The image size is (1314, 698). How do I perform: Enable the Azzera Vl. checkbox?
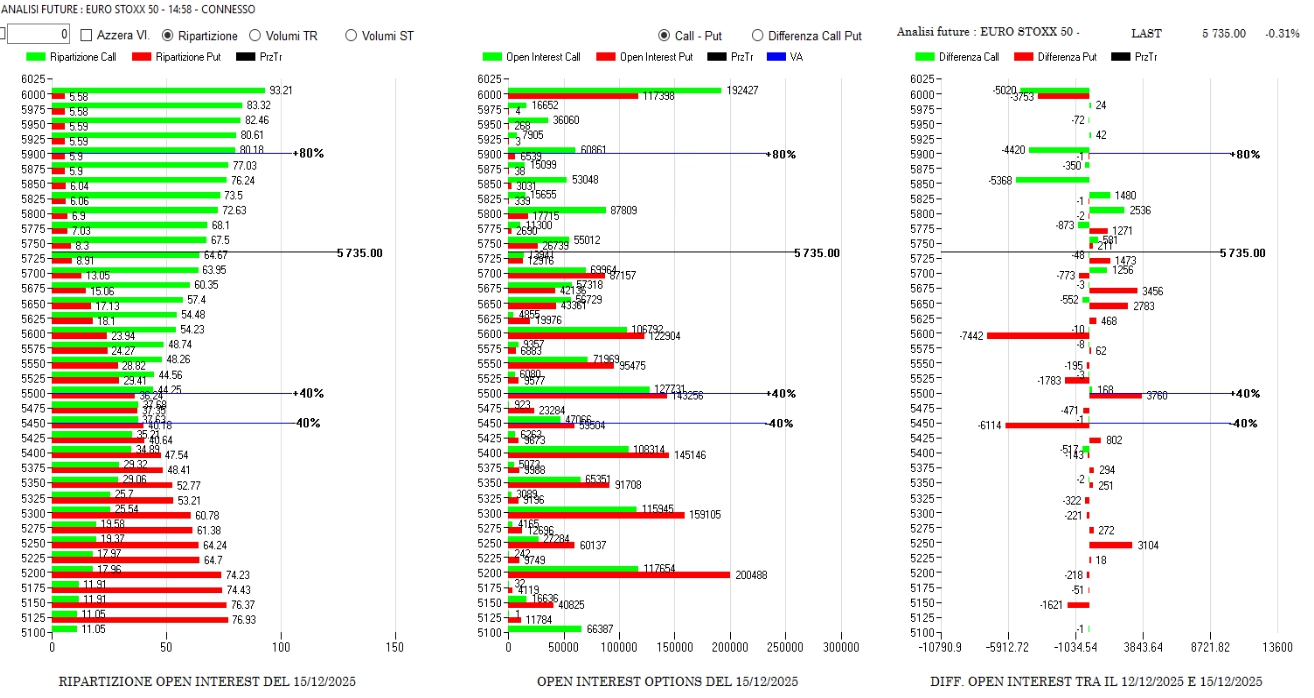(86, 35)
